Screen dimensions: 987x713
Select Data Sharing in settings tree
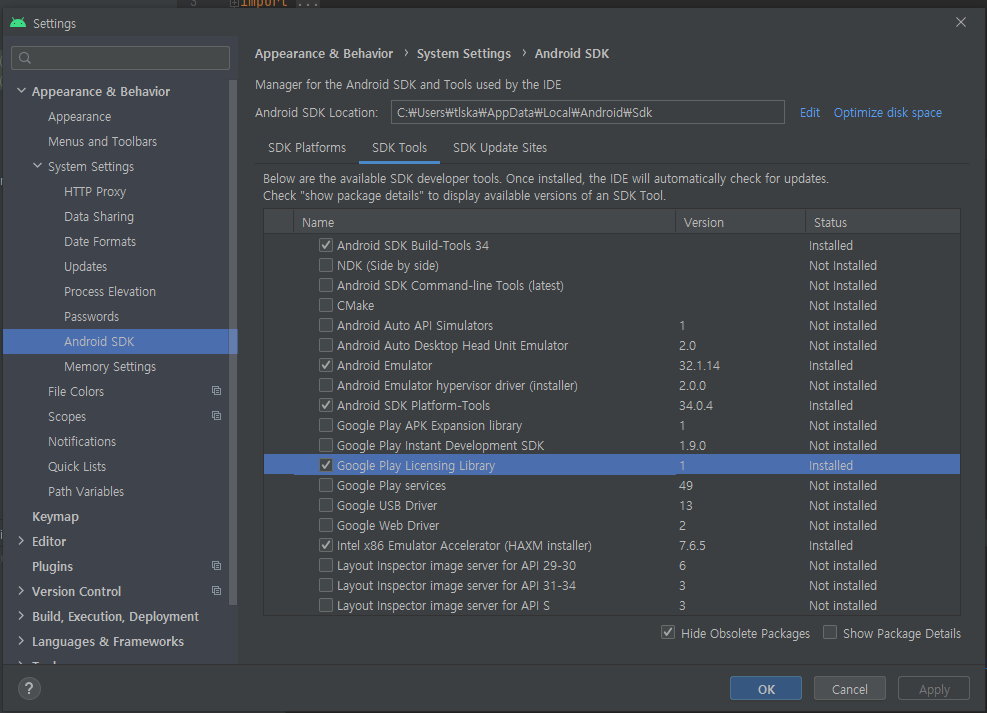coord(99,216)
